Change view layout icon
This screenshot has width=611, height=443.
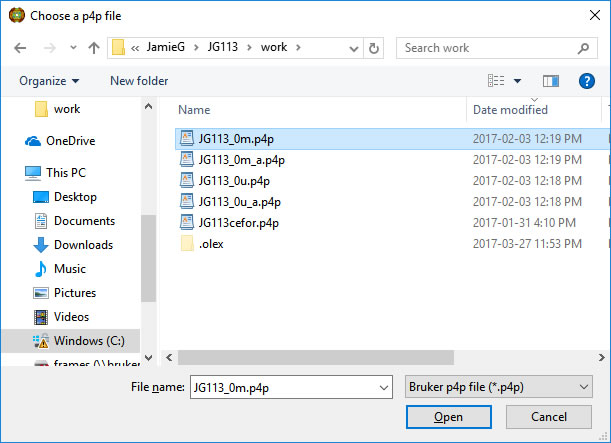point(496,81)
